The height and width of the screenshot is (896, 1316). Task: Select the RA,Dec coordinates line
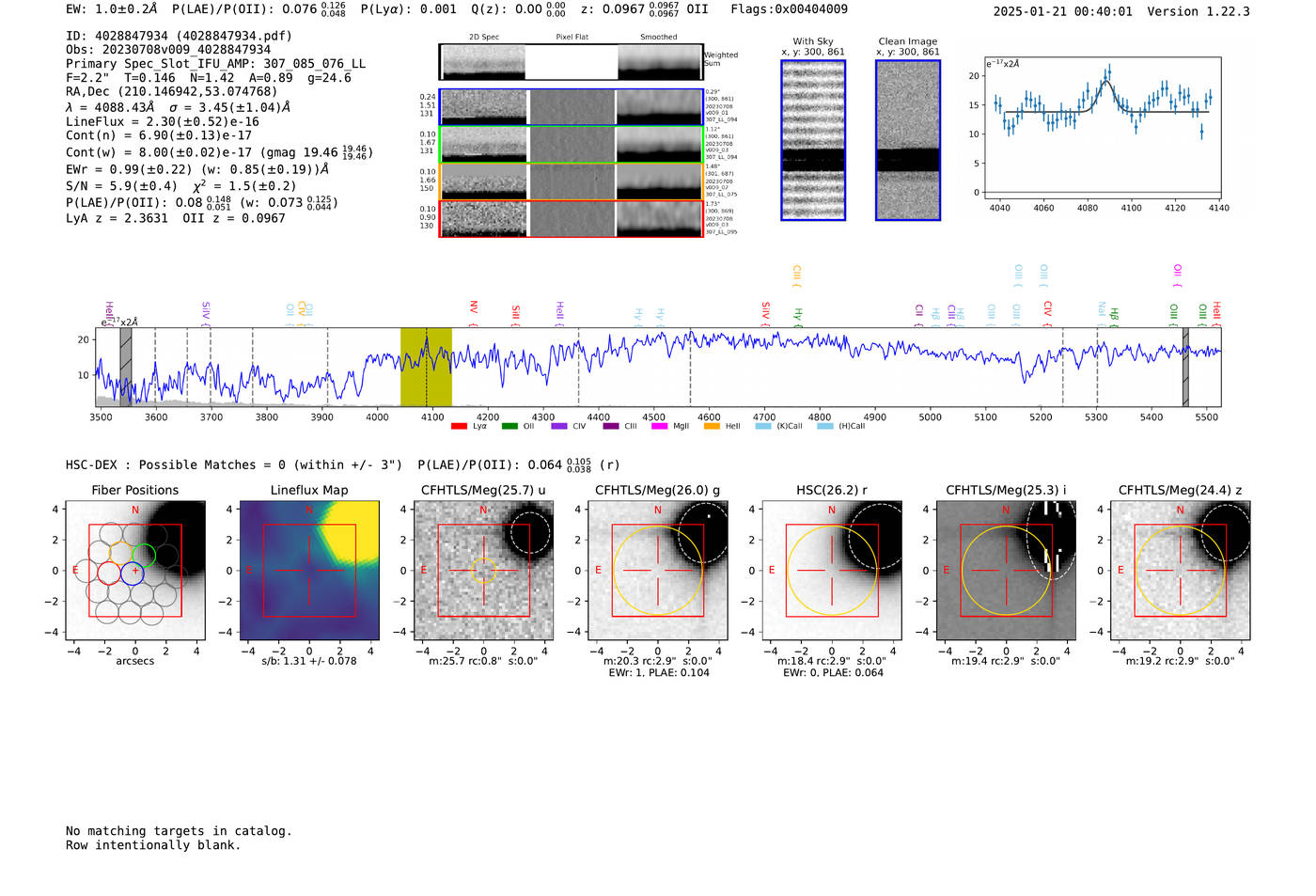pyautogui.click(x=172, y=92)
